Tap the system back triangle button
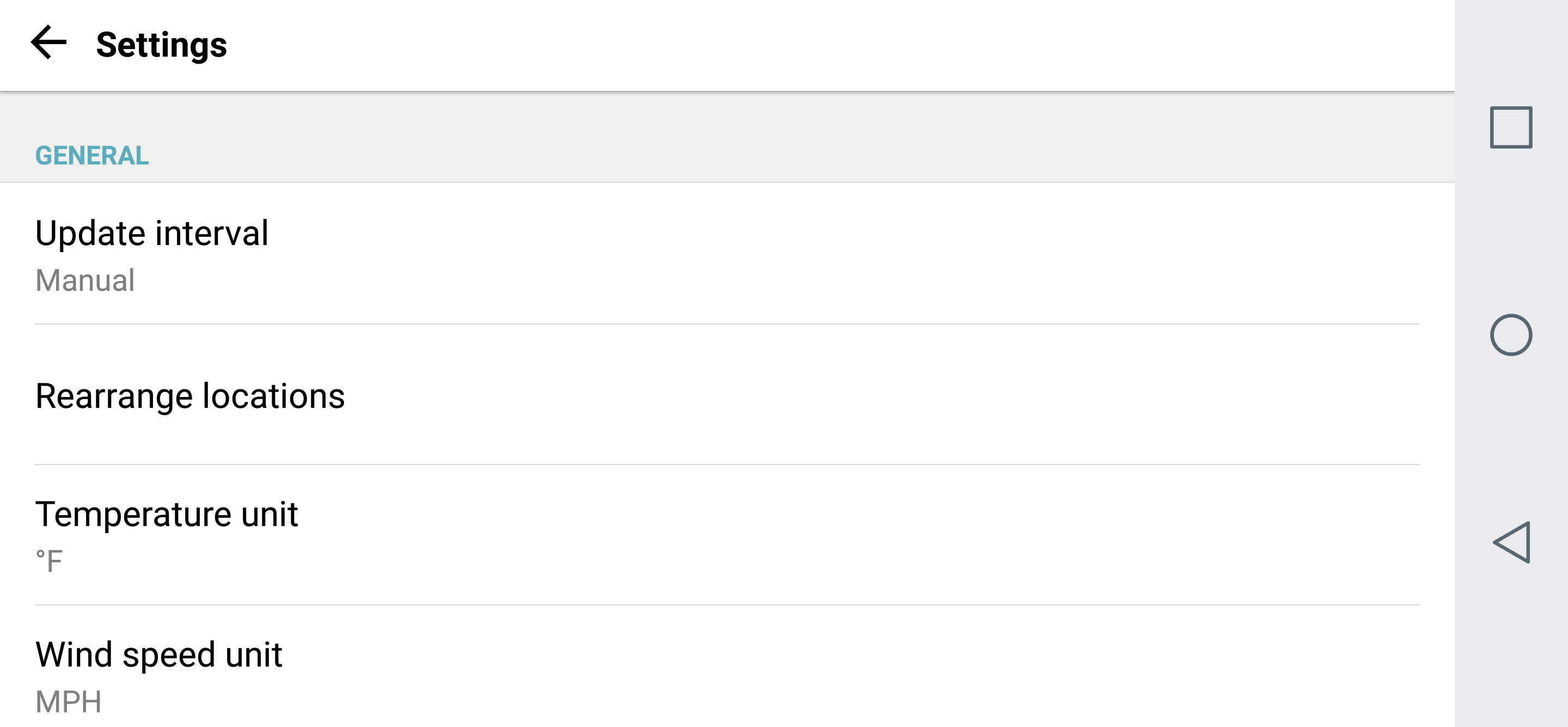This screenshot has width=1568, height=727. point(1511,542)
